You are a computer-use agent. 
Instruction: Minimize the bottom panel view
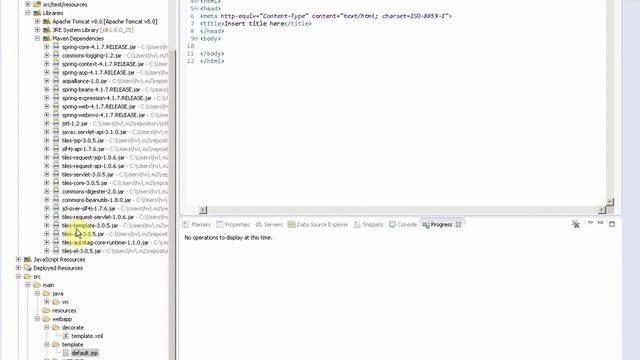click(600, 223)
